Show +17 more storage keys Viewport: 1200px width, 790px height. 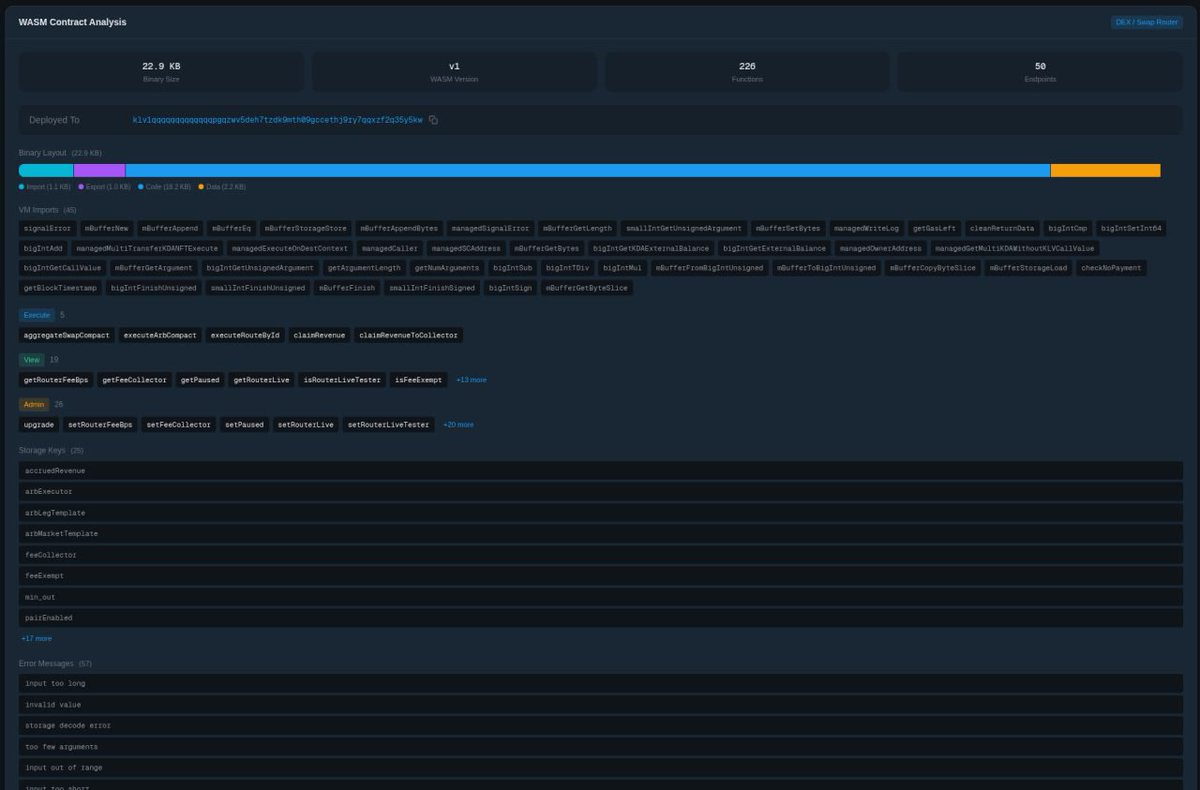(36, 638)
